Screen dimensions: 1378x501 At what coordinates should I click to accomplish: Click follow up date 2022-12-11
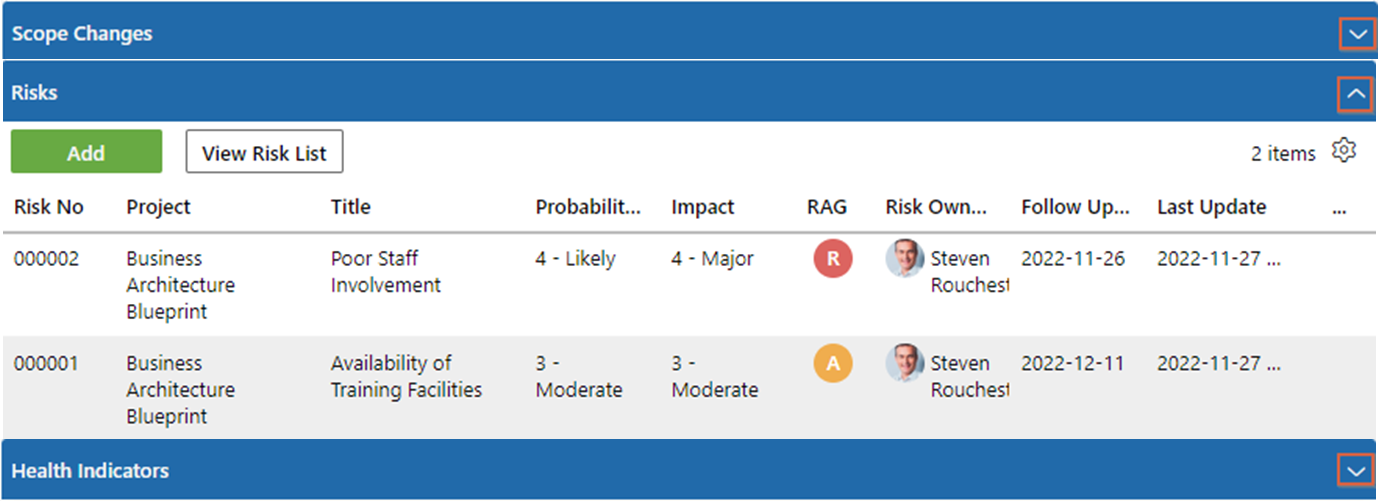[1073, 364]
